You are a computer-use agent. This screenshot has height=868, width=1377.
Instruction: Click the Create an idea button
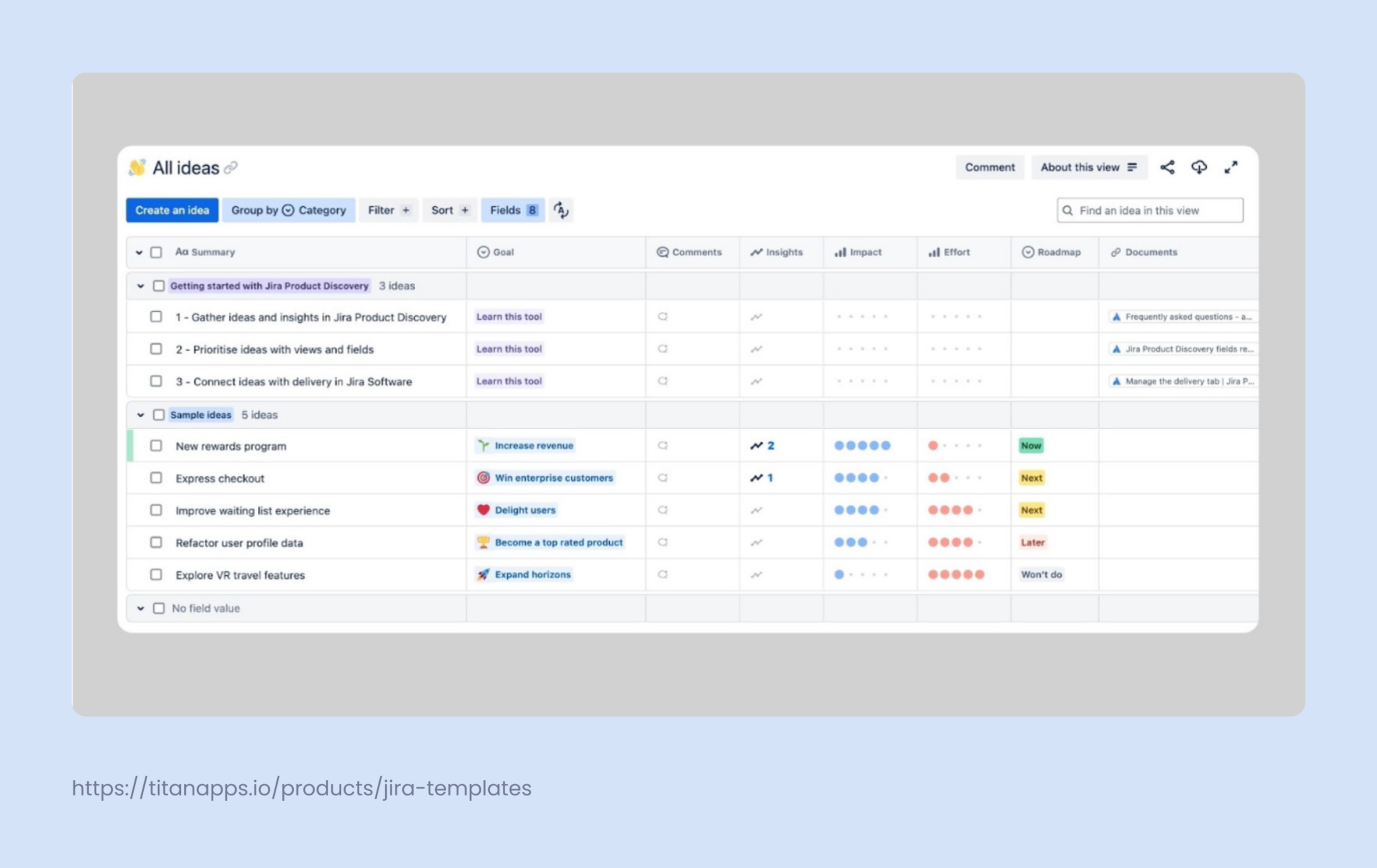(172, 210)
